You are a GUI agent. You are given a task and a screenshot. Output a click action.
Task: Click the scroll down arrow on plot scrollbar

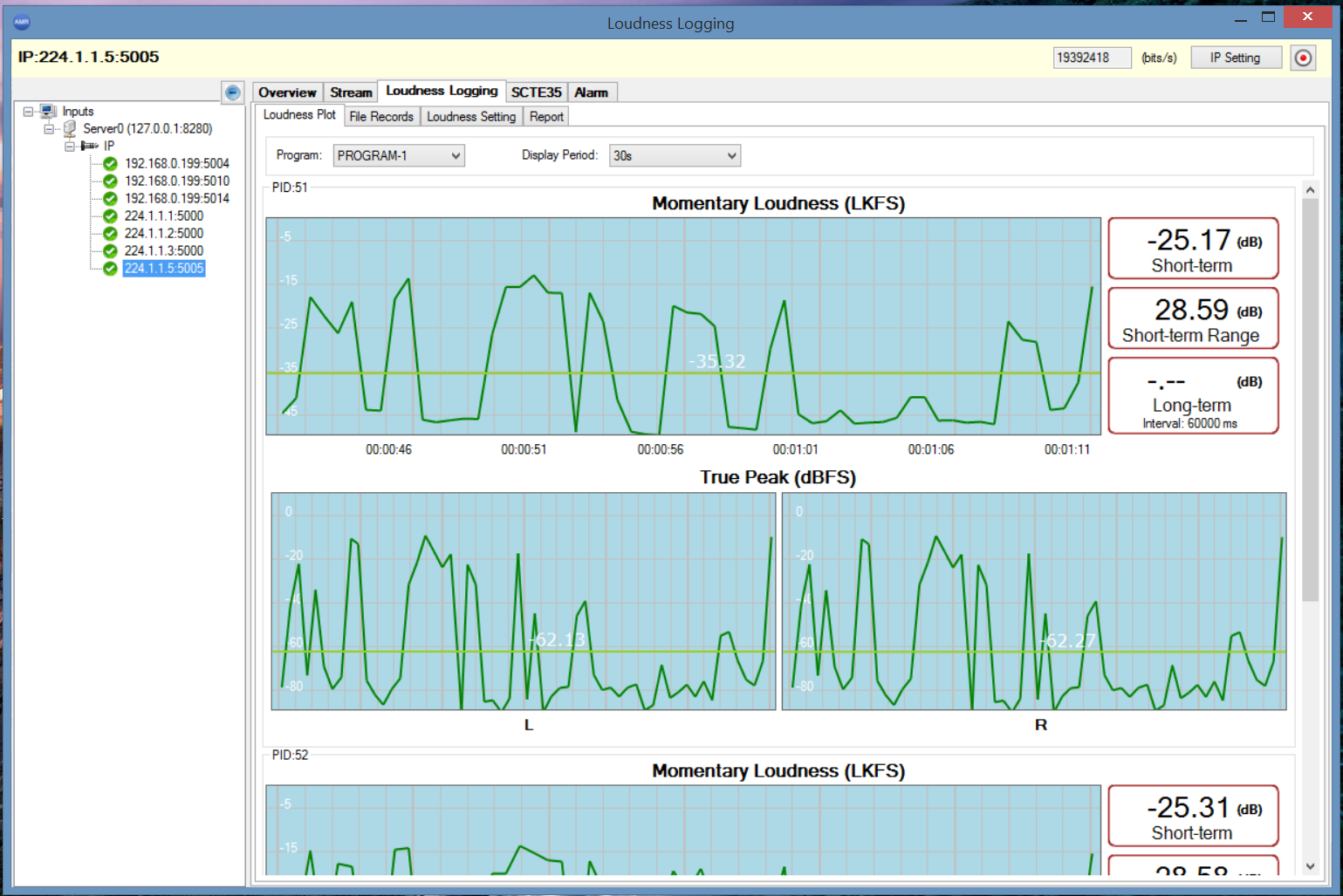coord(1310,866)
